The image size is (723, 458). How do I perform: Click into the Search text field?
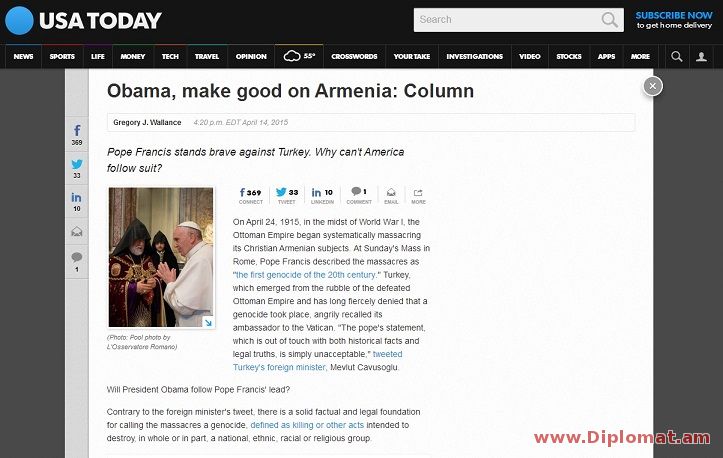pos(507,20)
